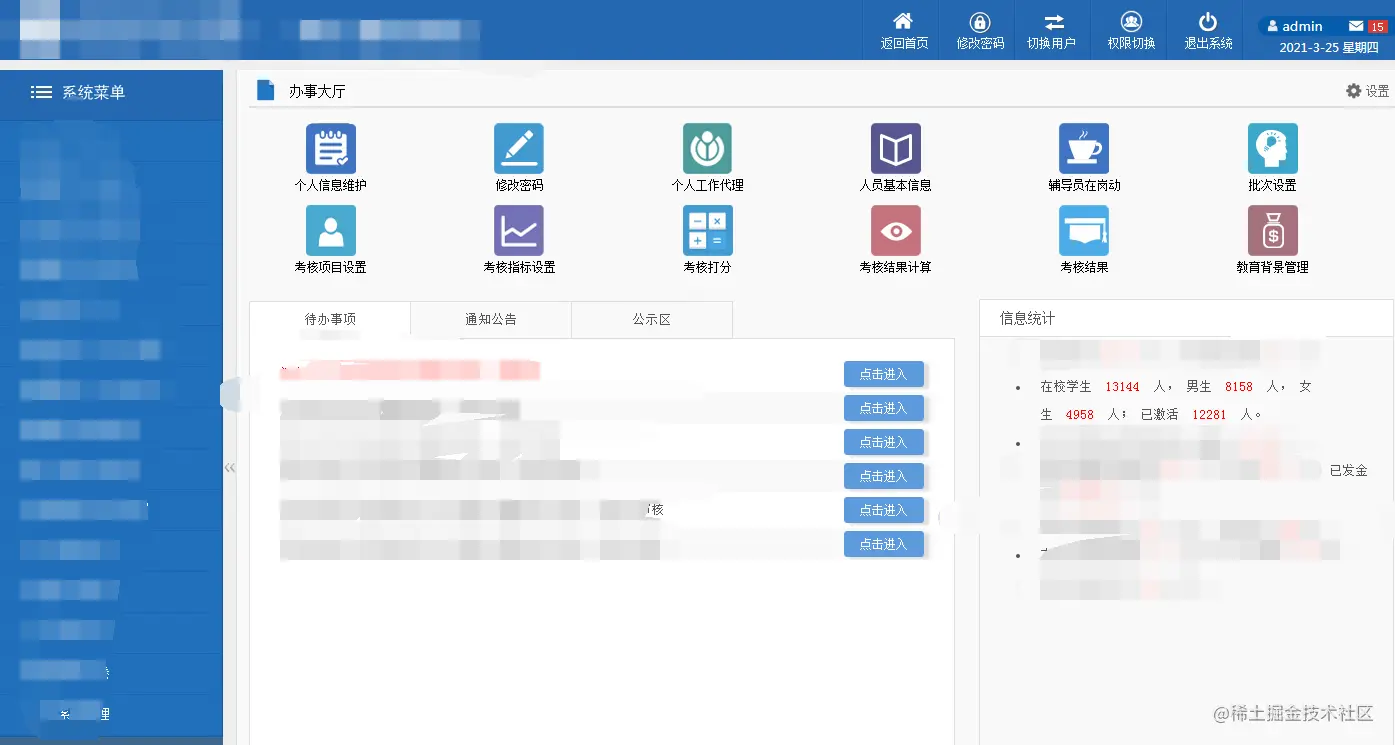
Task: Click the 13144 在校学生 count
Action: click(1122, 387)
